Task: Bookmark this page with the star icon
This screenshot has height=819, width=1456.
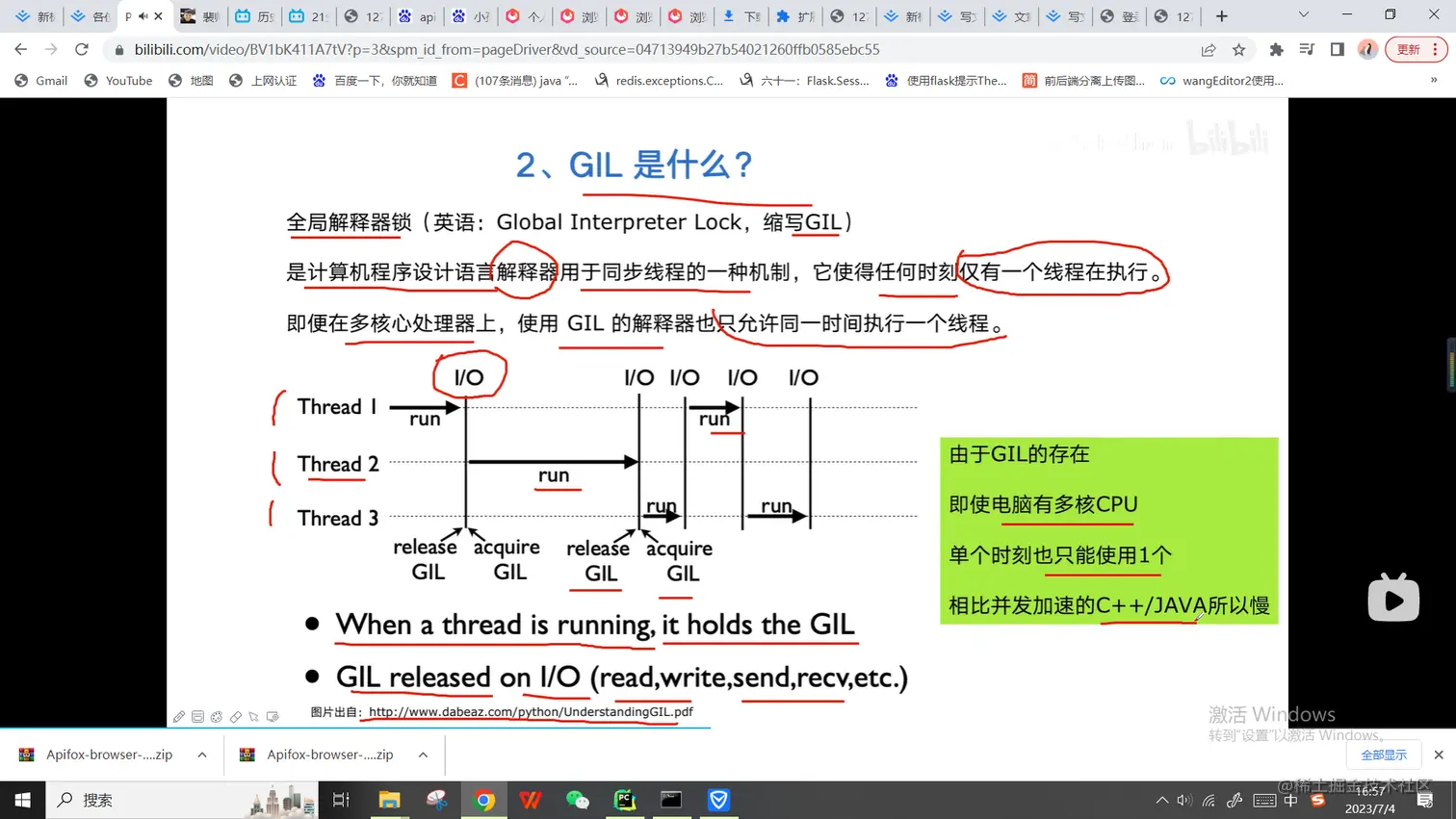Action: (x=1238, y=49)
